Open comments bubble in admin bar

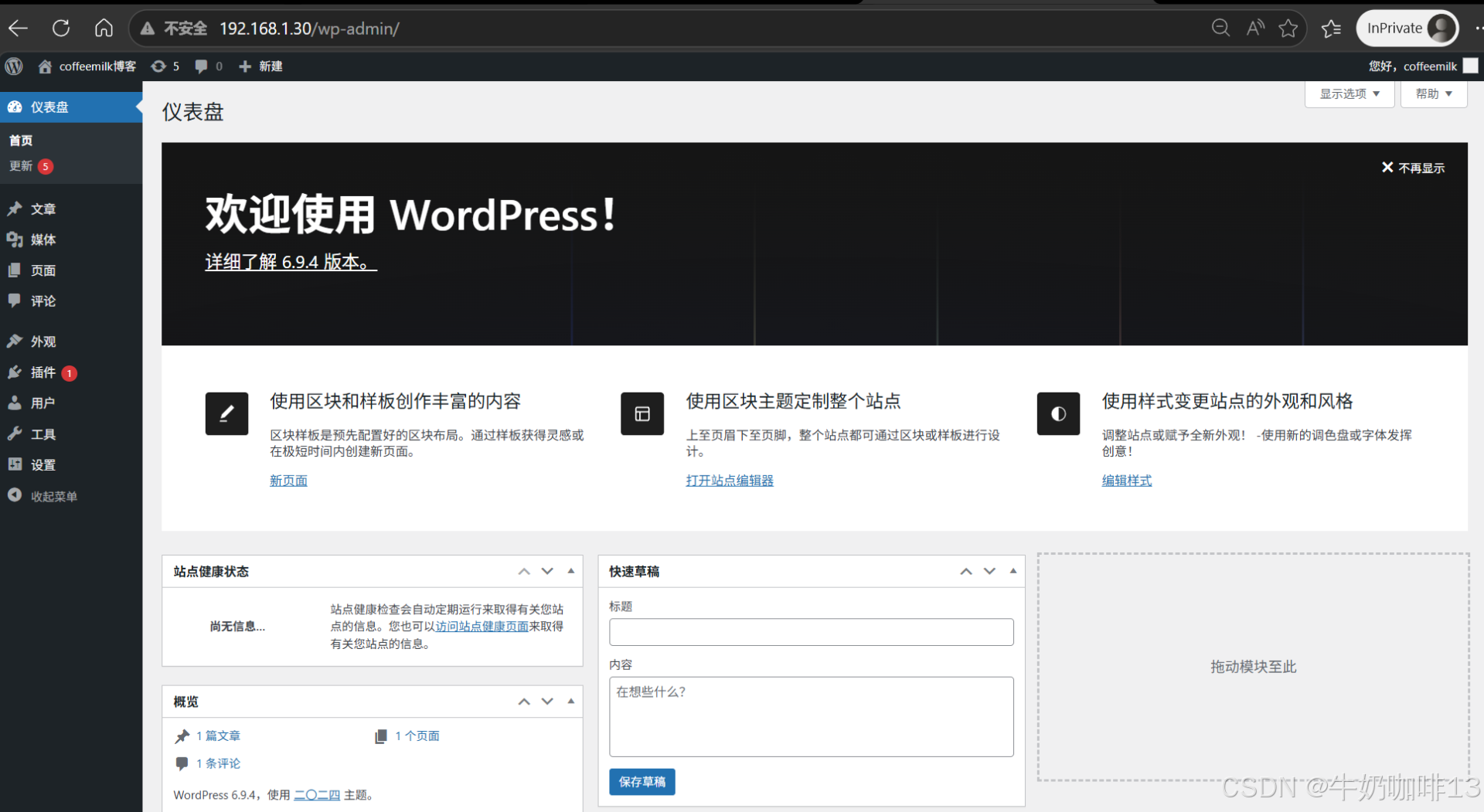[x=209, y=66]
